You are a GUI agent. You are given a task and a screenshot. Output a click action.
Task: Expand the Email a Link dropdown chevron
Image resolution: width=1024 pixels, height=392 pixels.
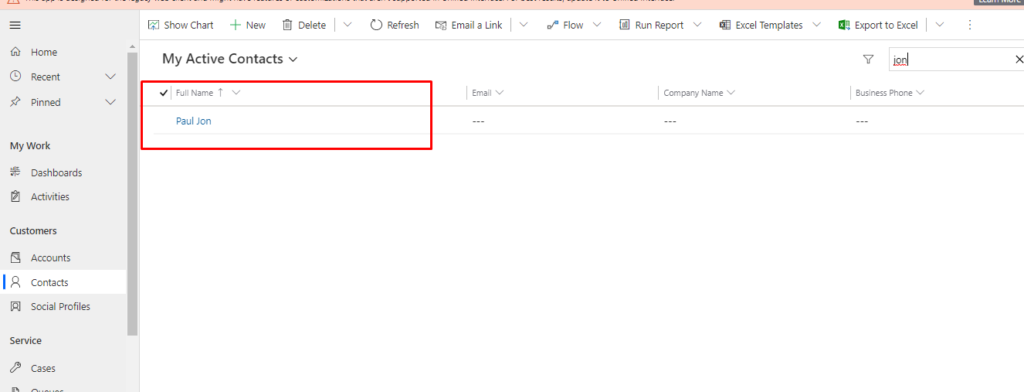[523, 25]
